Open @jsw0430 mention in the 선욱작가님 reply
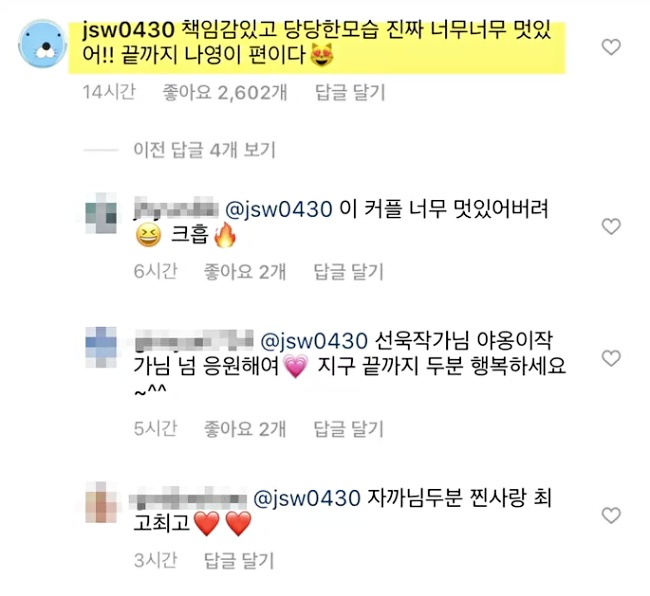The image size is (650, 596). tap(314, 341)
